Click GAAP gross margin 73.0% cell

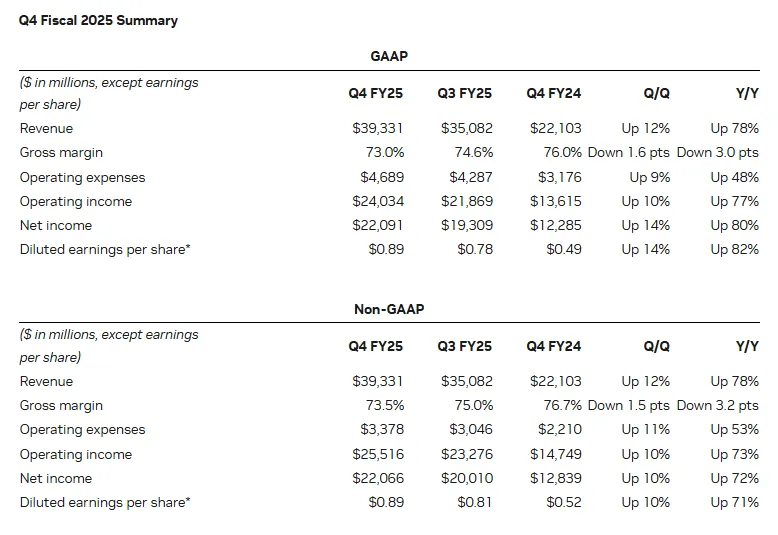[385, 152]
